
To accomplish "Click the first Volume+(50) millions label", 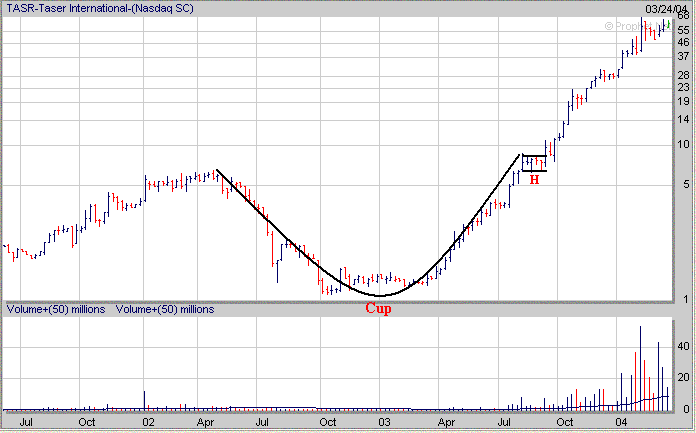I will click(x=56, y=310).
